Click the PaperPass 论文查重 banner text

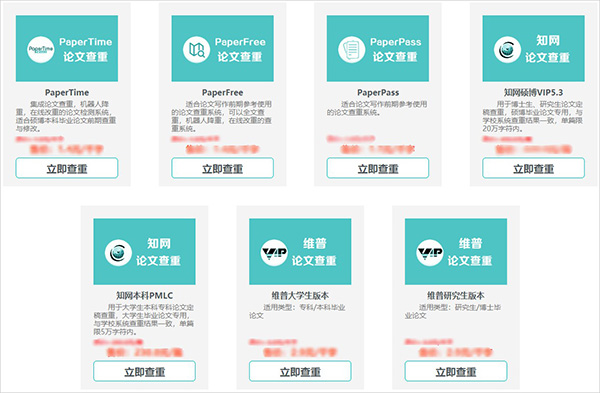(395, 50)
